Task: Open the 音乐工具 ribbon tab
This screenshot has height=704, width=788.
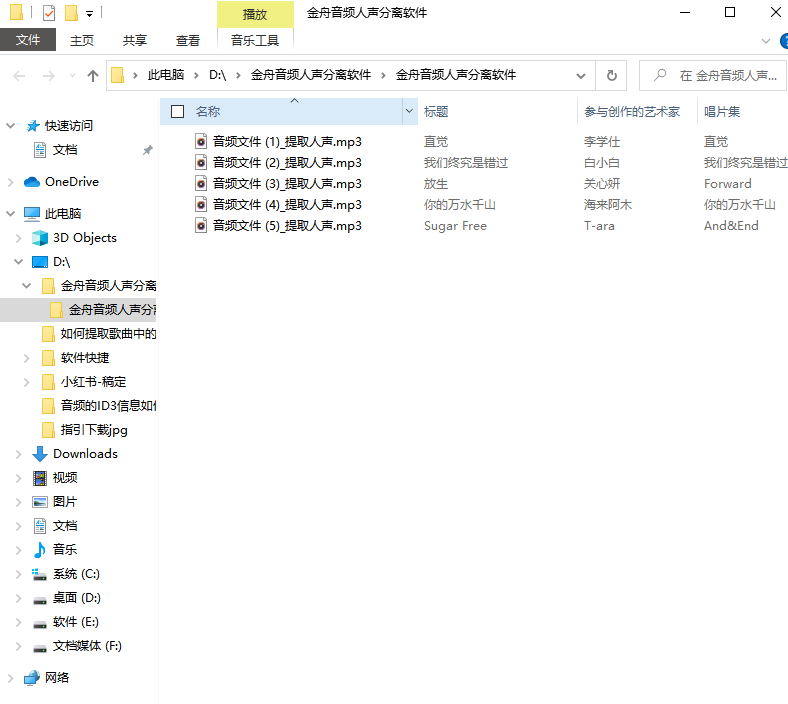Action: [255, 40]
